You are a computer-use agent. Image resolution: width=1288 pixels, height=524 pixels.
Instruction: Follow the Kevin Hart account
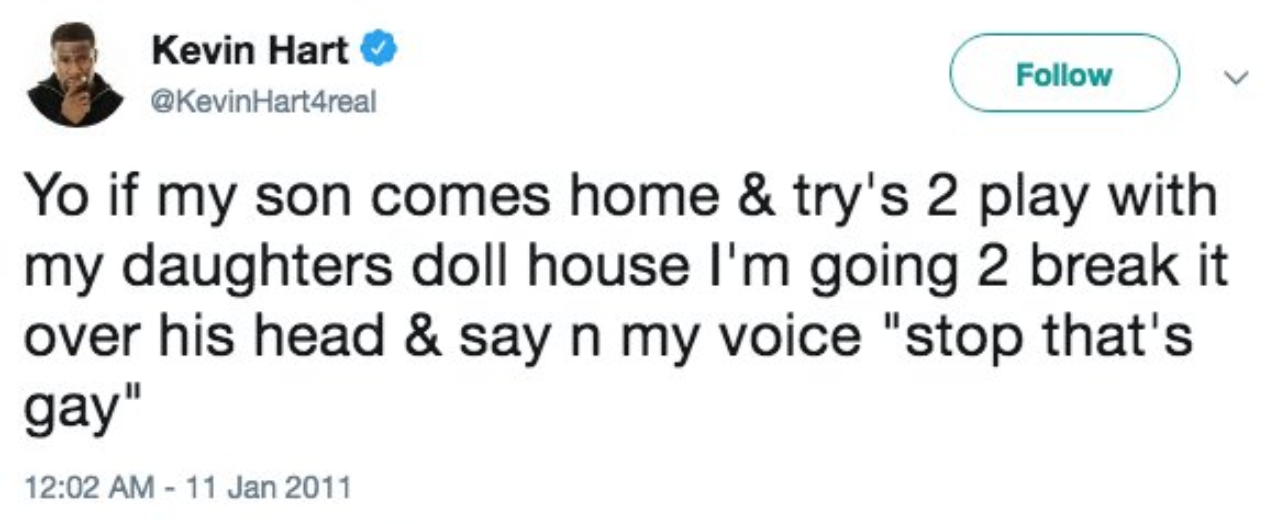[1064, 74]
